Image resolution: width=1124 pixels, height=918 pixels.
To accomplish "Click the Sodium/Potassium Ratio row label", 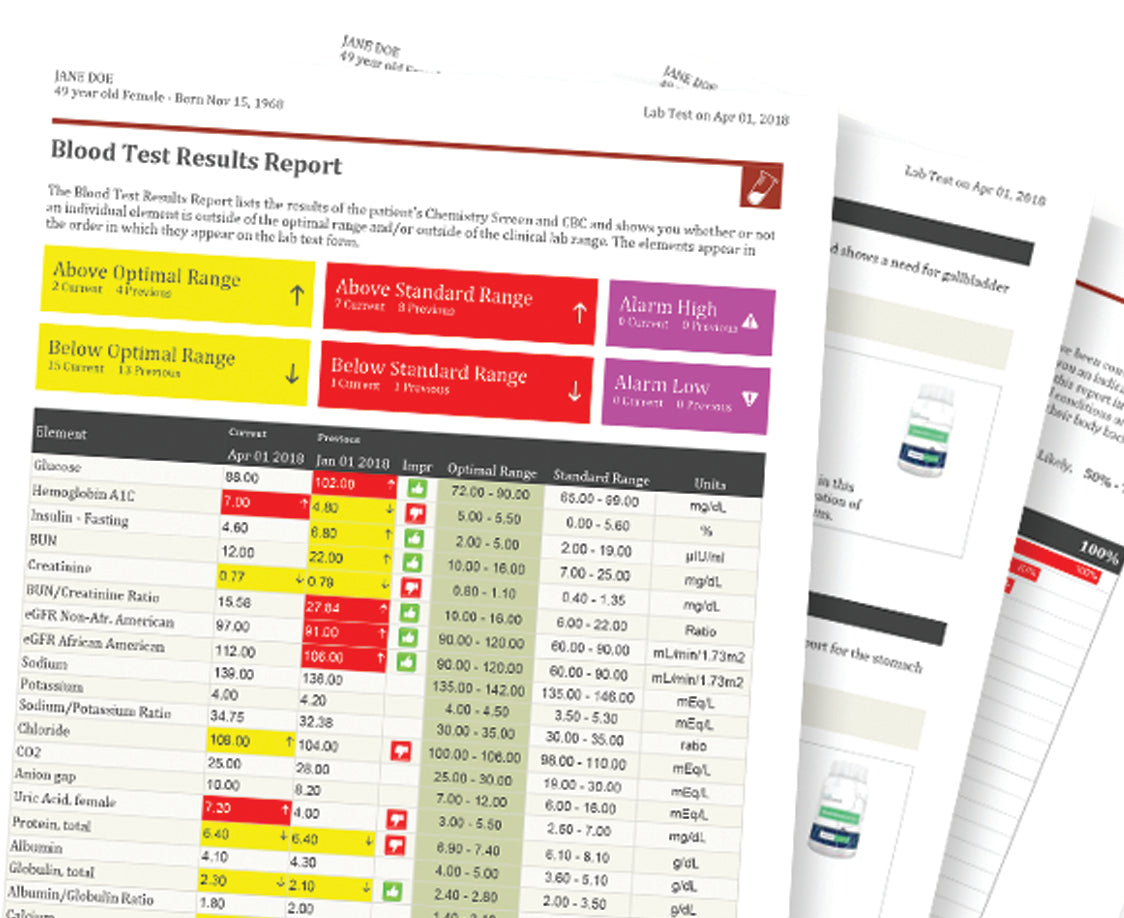I will click(95, 709).
